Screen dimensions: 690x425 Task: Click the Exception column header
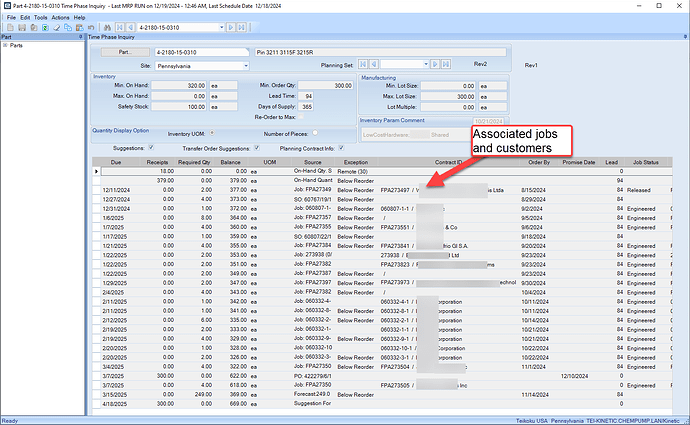click(x=356, y=162)
